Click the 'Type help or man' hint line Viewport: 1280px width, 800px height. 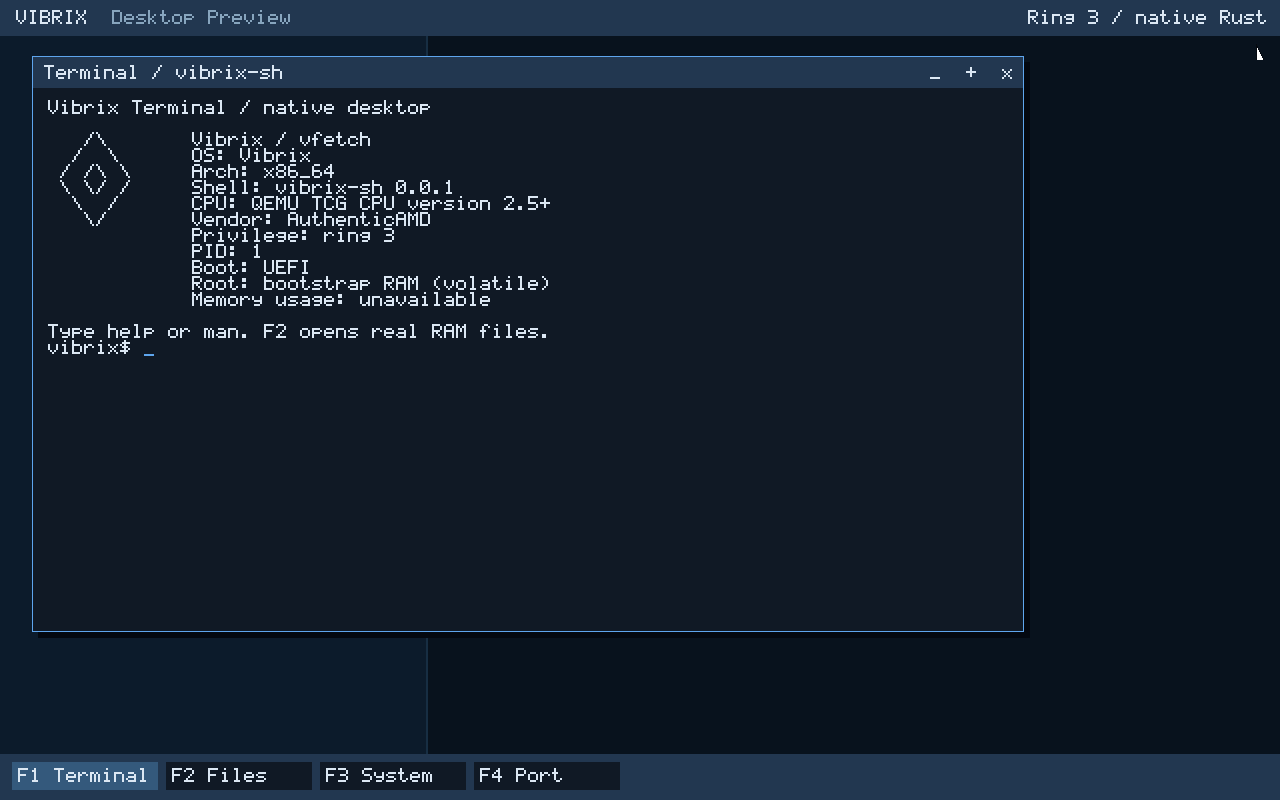298,332
